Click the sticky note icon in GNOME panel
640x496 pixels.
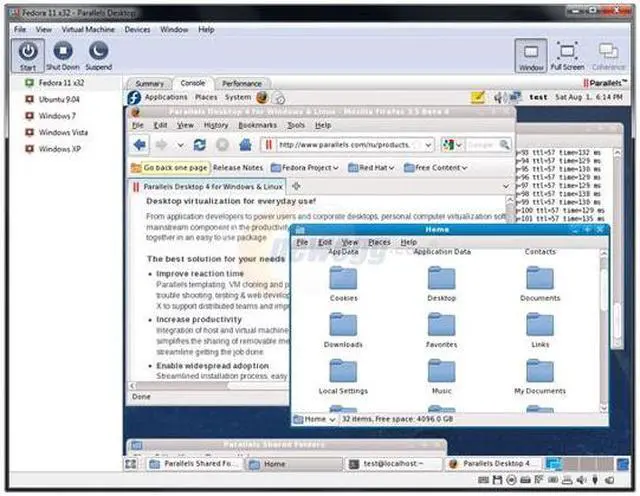point(478,97)
